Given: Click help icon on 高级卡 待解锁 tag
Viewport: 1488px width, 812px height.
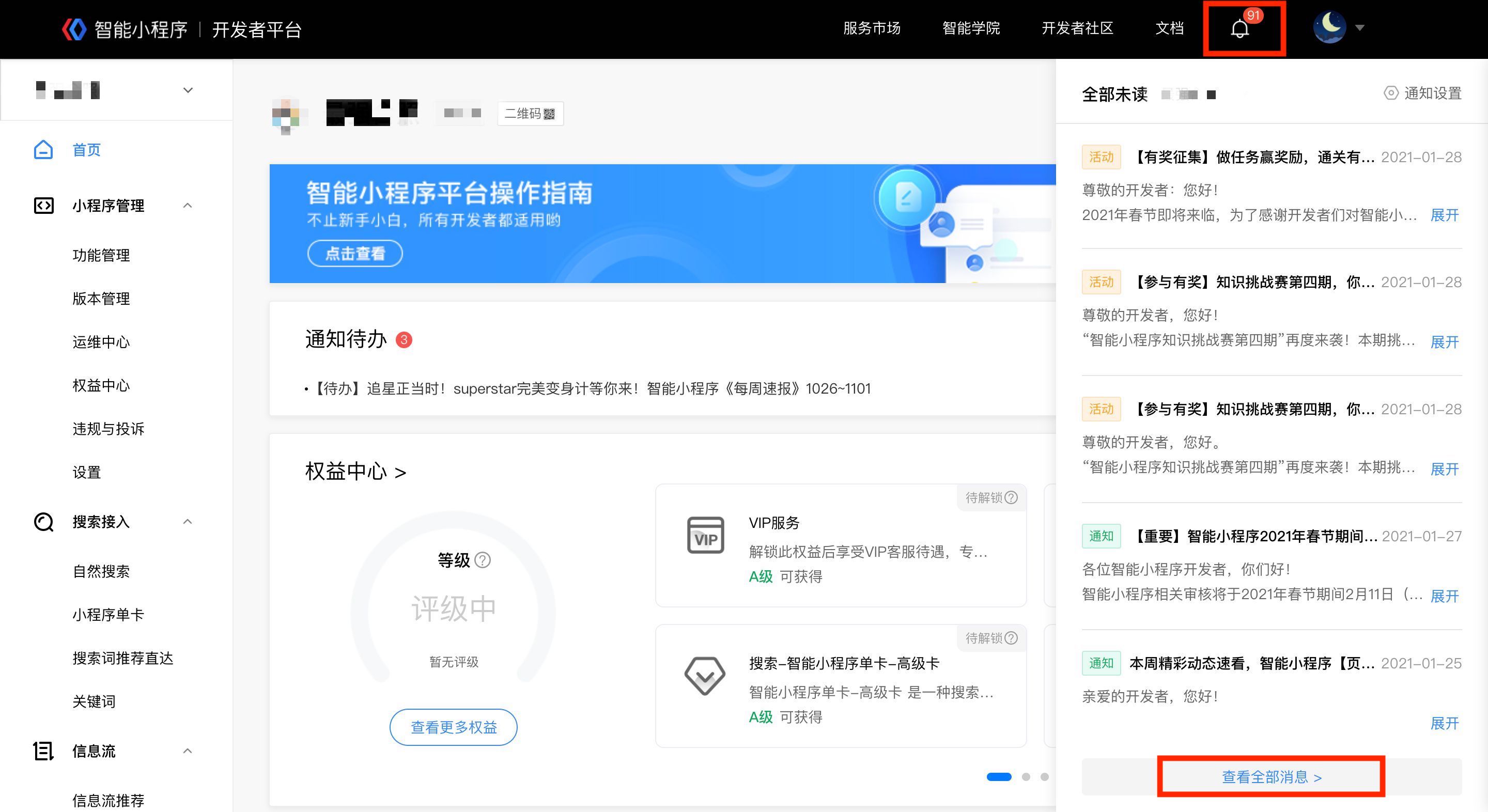Looking at the screenshot, I should pos(1011,637).
